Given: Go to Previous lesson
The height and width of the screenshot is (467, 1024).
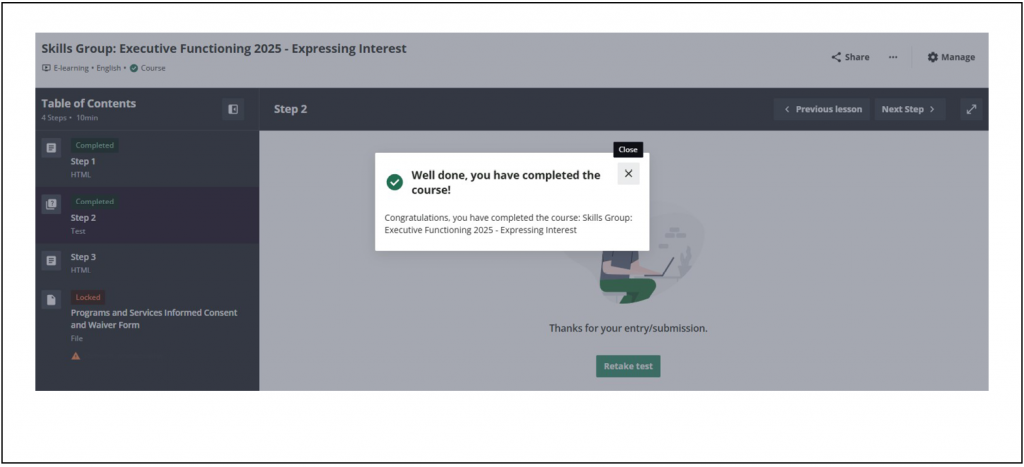Looking at the screenshot, I should pos(822,109).
